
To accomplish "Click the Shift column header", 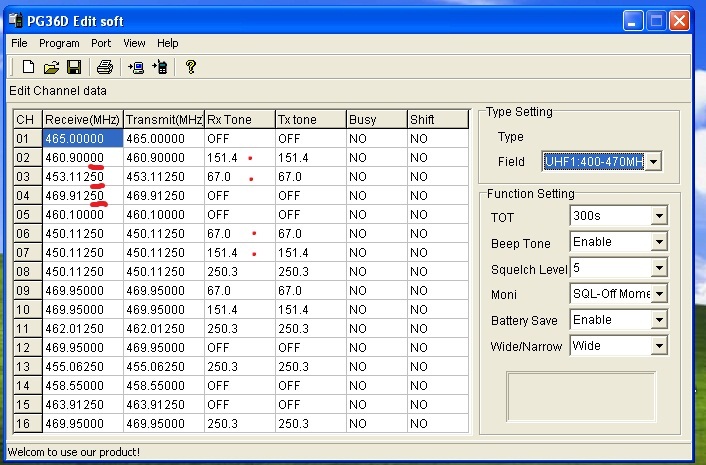I will (438, 120).
